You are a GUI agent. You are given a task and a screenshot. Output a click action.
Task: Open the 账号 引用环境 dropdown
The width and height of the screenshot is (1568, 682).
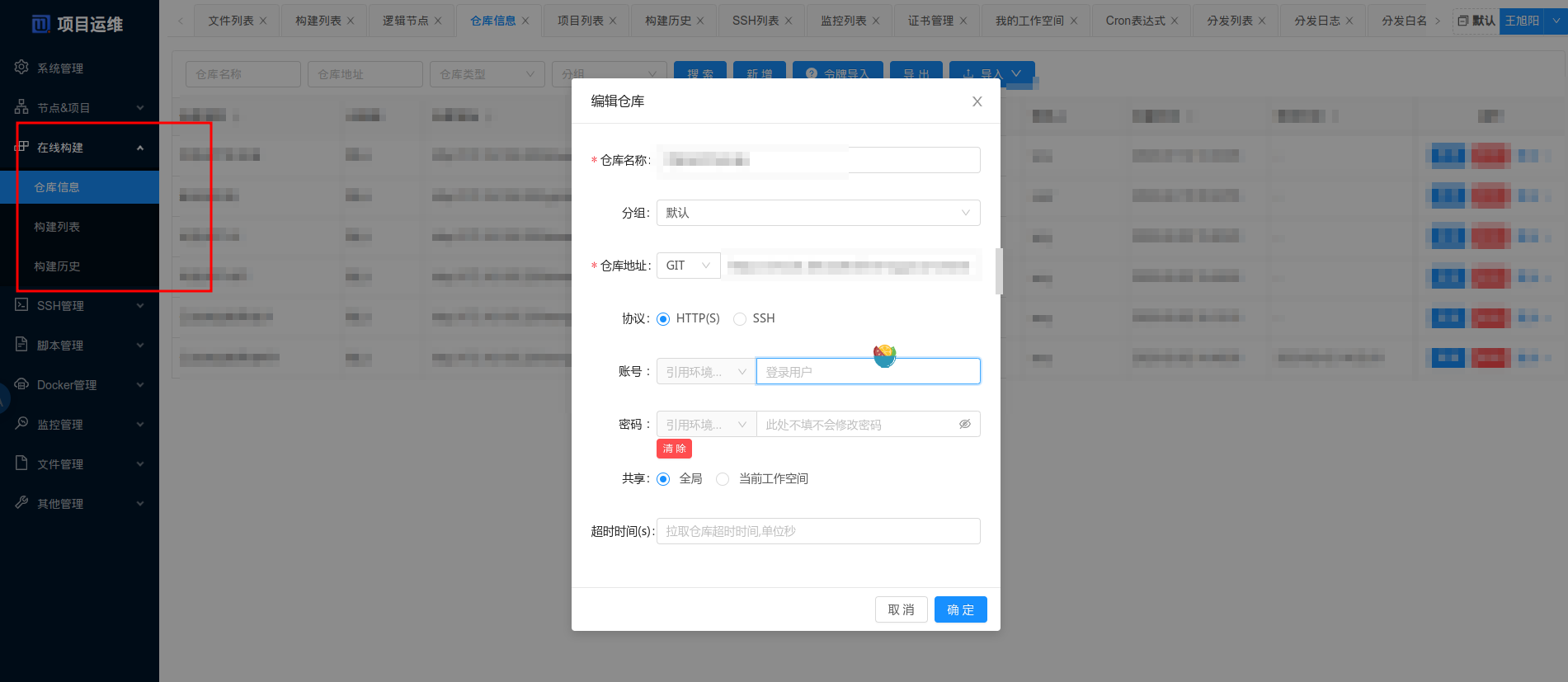click(705, 372)
